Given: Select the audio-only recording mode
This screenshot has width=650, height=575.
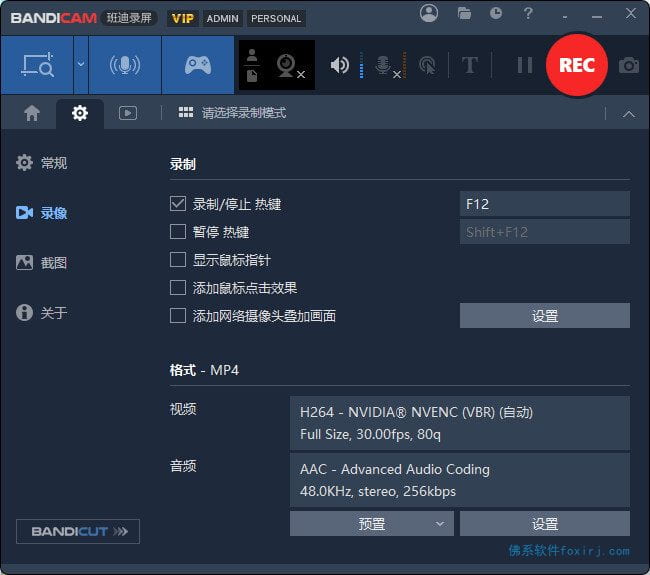Looking at the screenshot, I should pos(125,65).
